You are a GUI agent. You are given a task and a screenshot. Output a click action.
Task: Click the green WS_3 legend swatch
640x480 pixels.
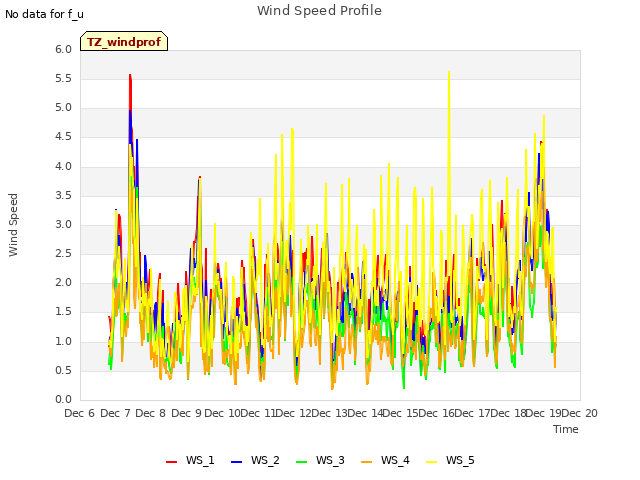pyautogui.click(x=302, y=462)
